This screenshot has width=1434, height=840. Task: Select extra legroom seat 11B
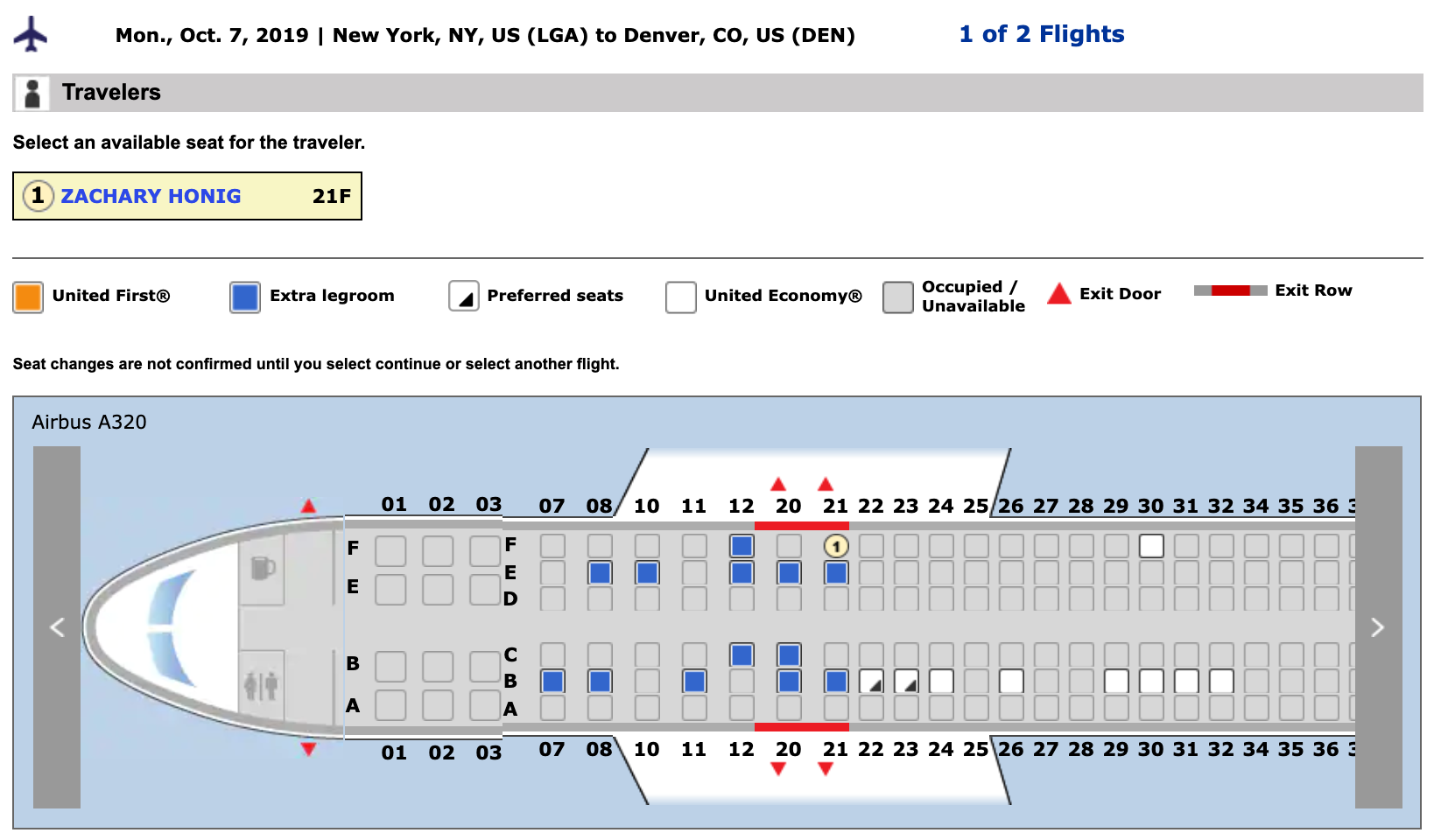point(694,682)
